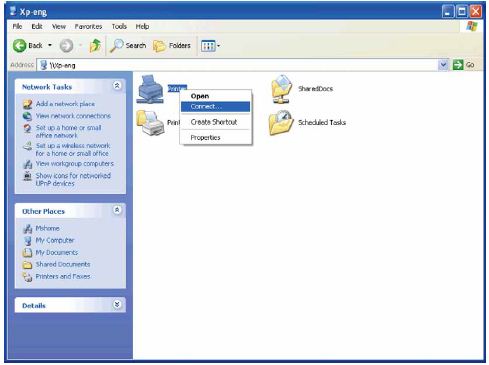Click the green Back arrow icon
The image size is (489, 365).
click(19, 46)
